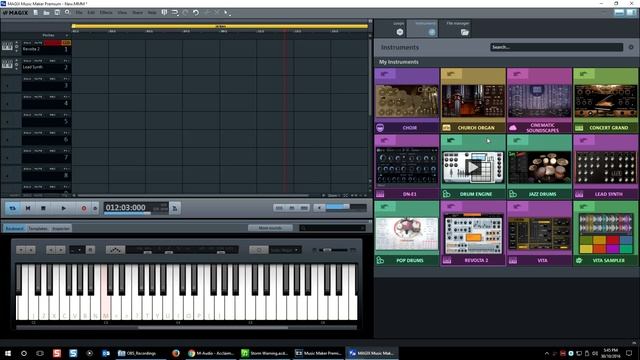Viewport: 640px width, 360px height.
Task: Click load arrow on Vita Sampler tile
Action: point(583,207)
